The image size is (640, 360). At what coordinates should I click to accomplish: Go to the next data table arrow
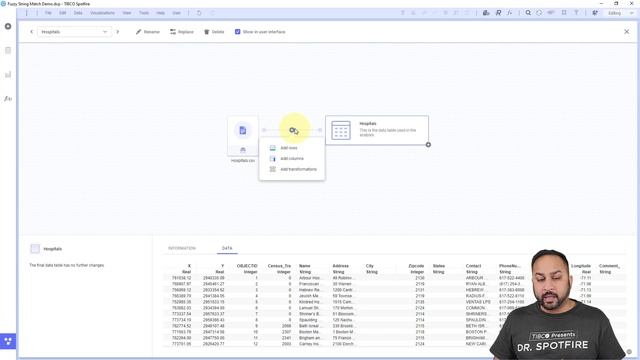[x=118, y=32]
